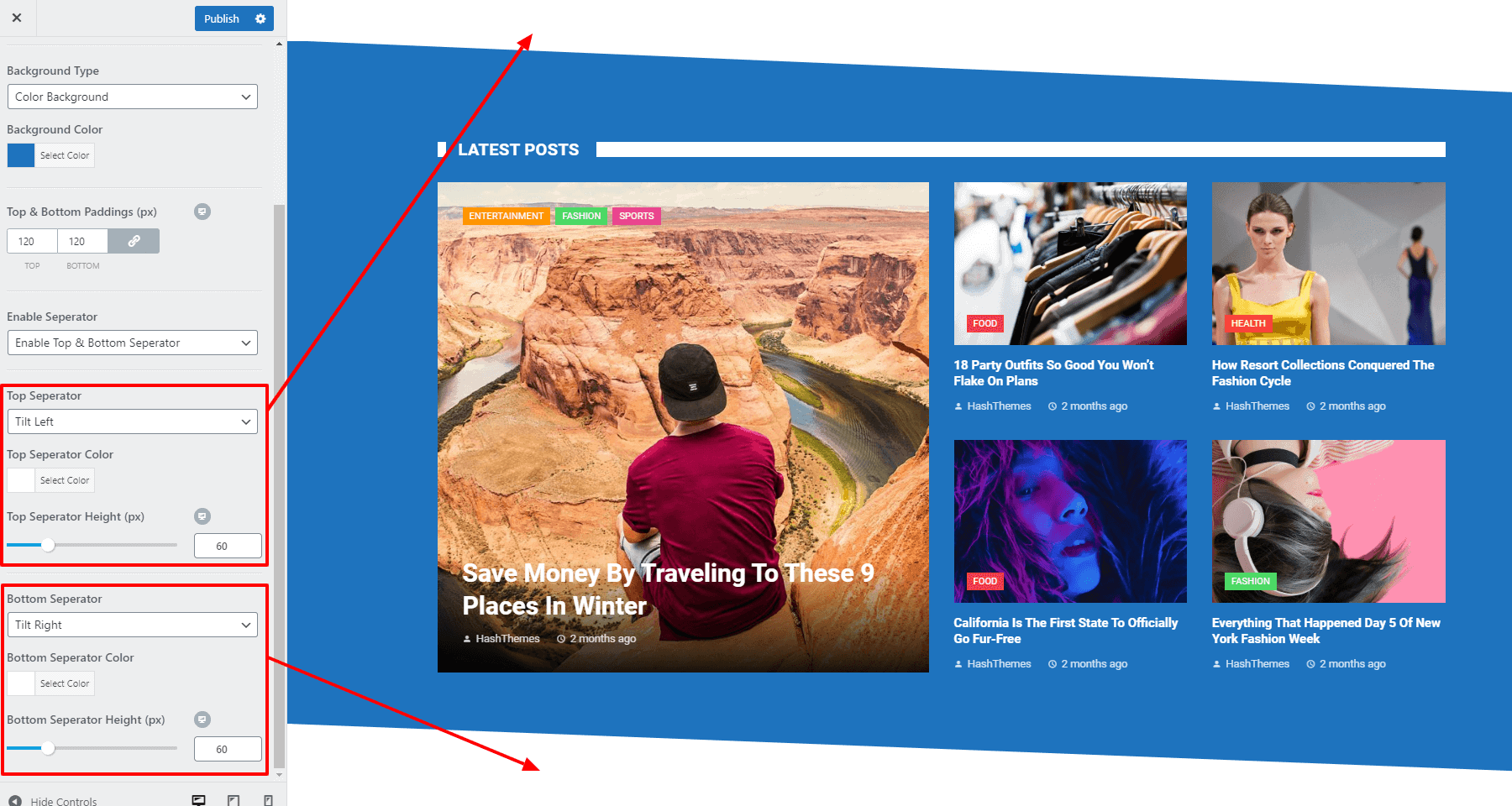Click scroll up arrow of customizer panel
The width and height of the screenshot is (1512, 806).
pos(280,44)
